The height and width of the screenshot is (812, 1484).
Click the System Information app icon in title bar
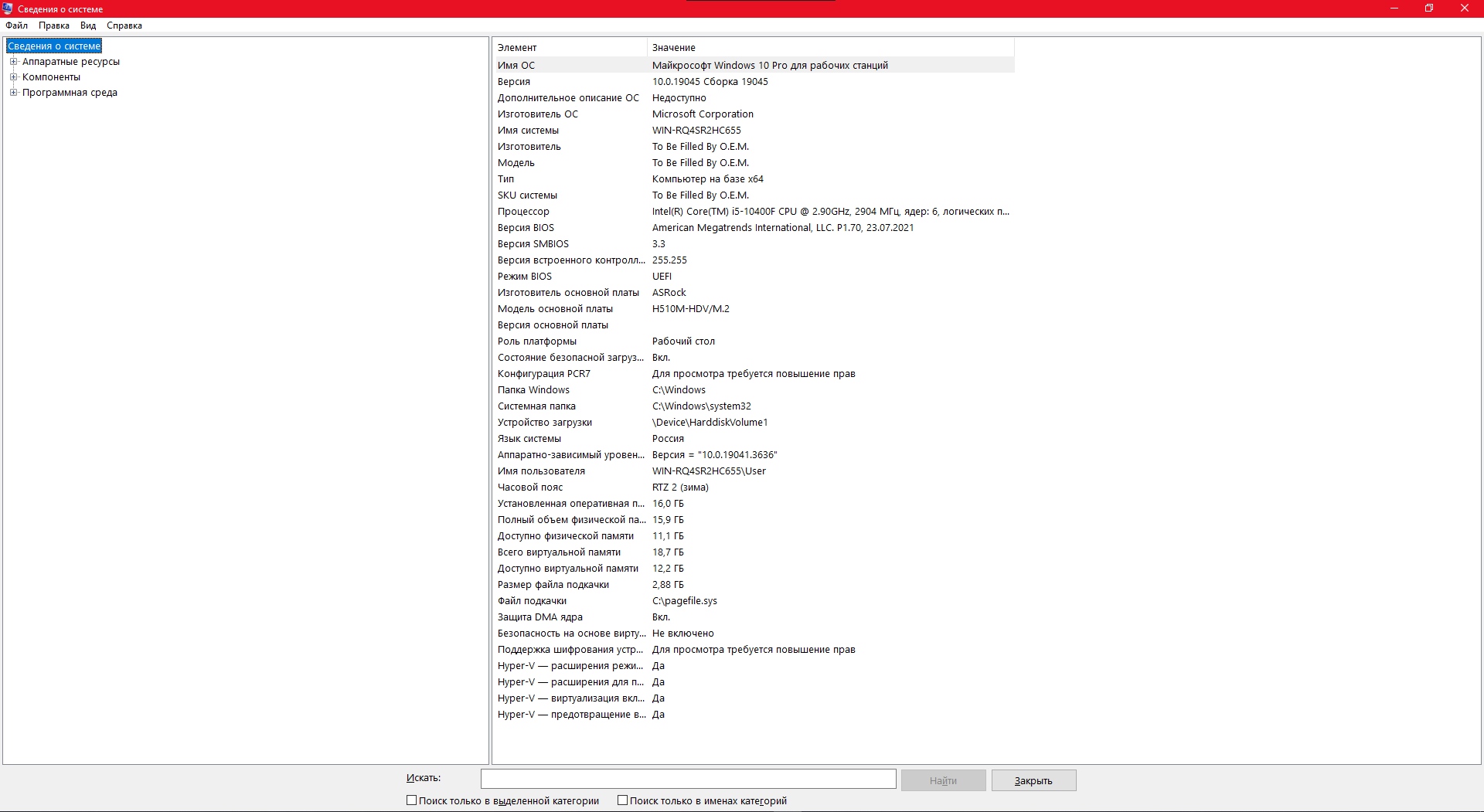[8, 8]
